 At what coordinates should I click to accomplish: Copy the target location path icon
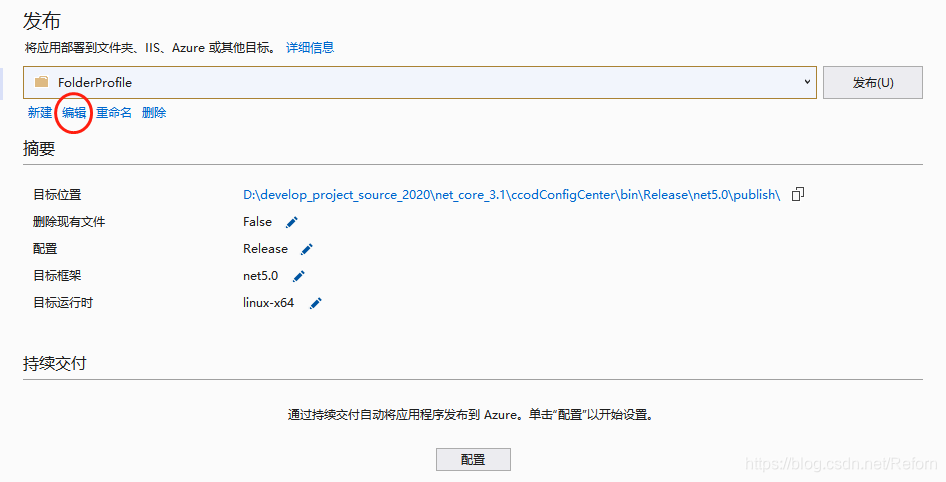pyautogui.click(x=798, y=194)
